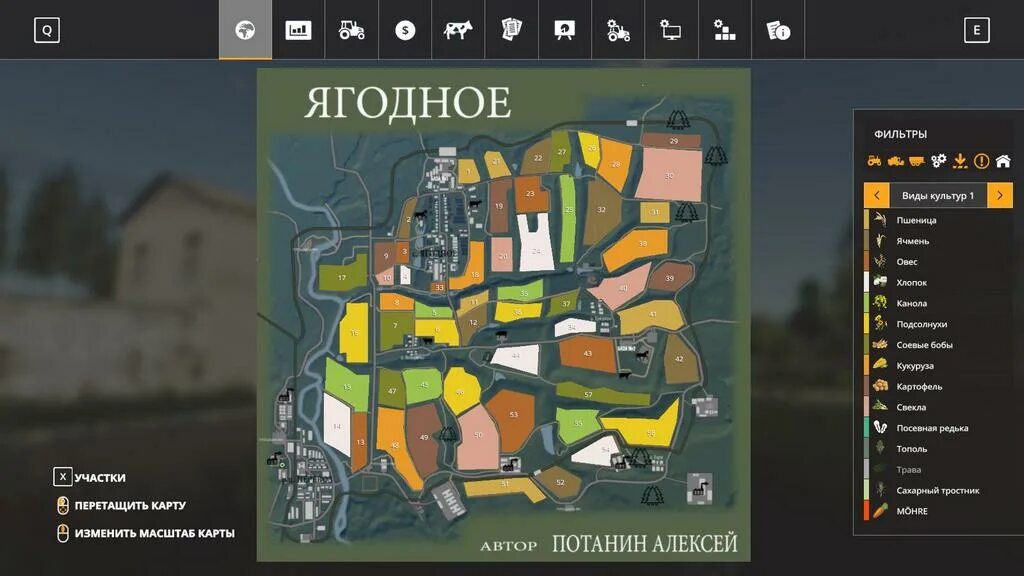
Task: Open the map overview globe tab
Action: [246, 30]
